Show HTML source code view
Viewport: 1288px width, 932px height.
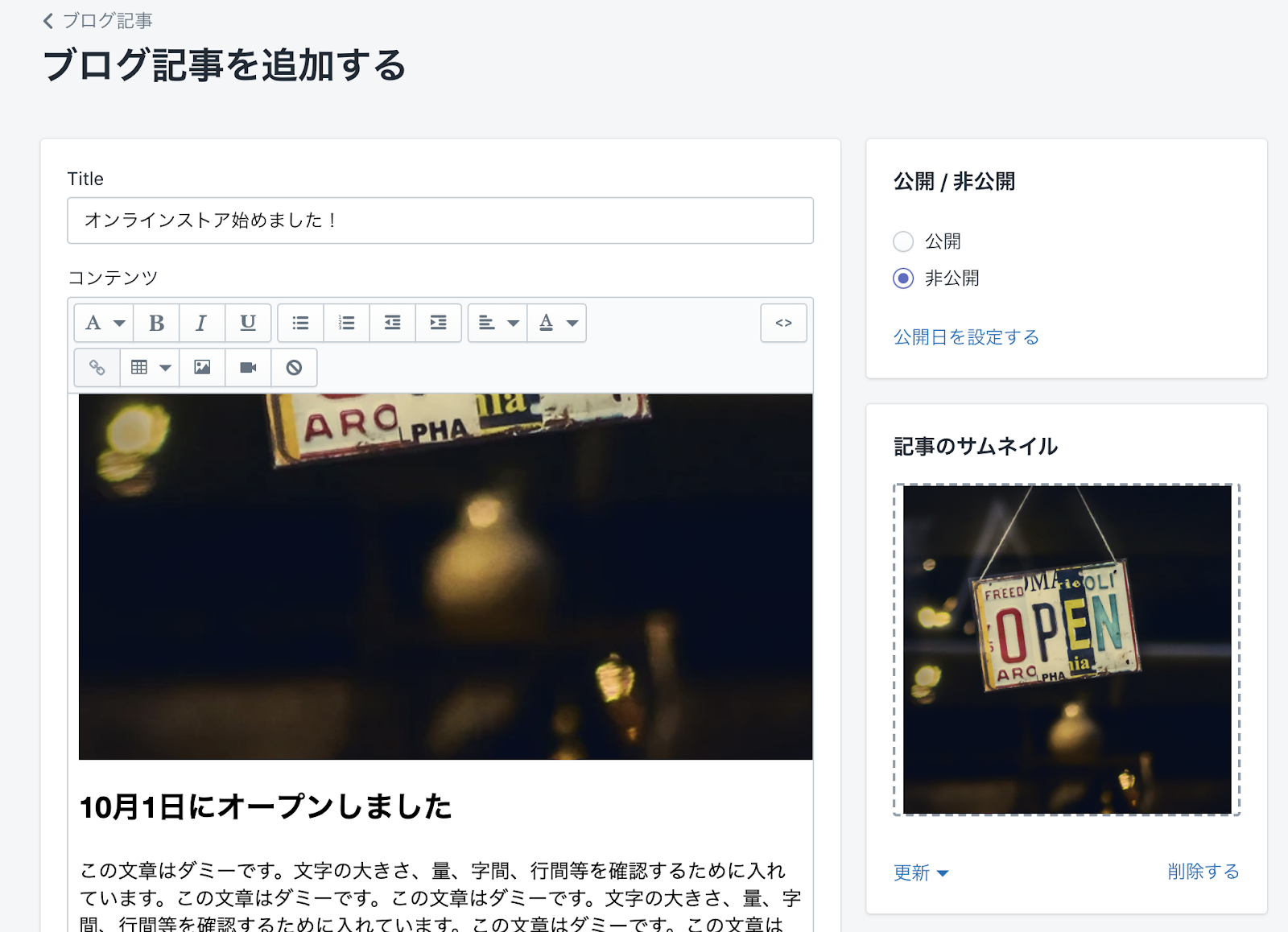pyautogui.click(x=783, y=323)
